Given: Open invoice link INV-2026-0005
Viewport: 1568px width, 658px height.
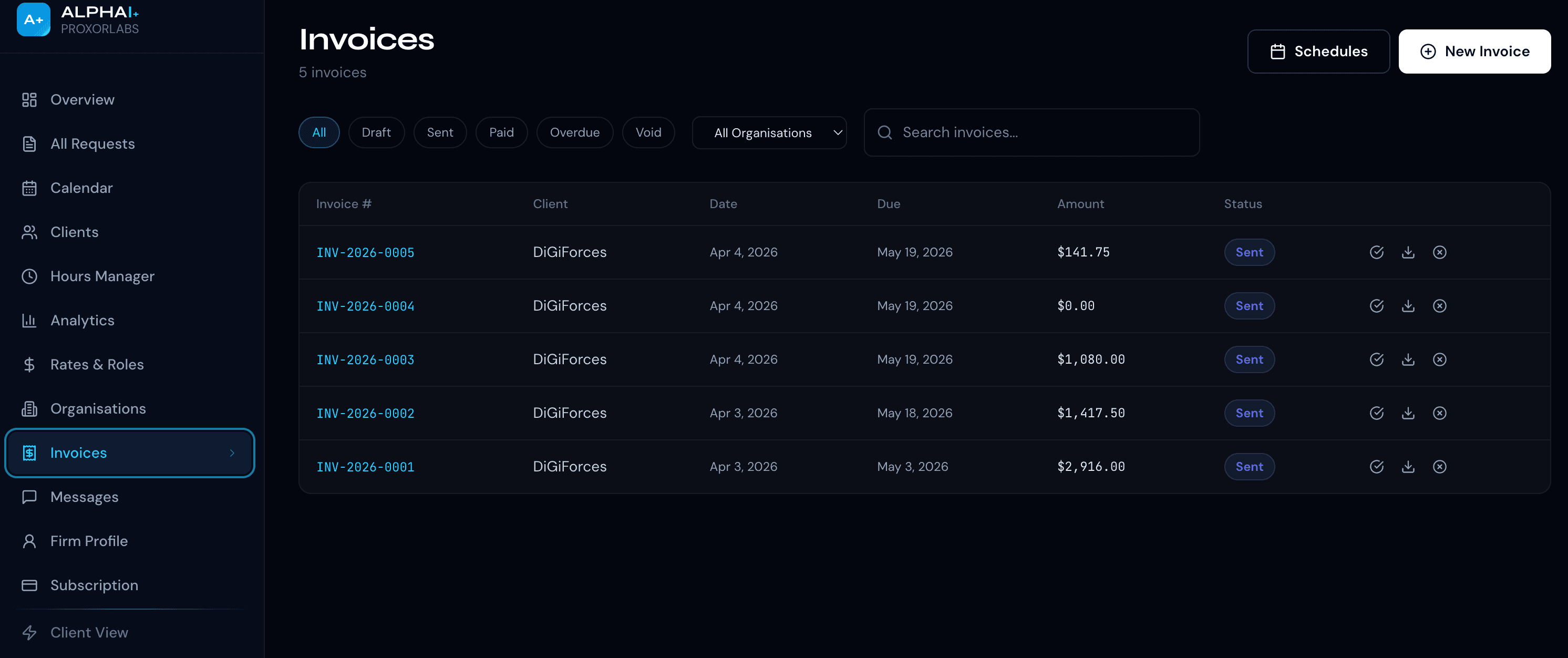Looking at the screenshot, I should 365,252.
